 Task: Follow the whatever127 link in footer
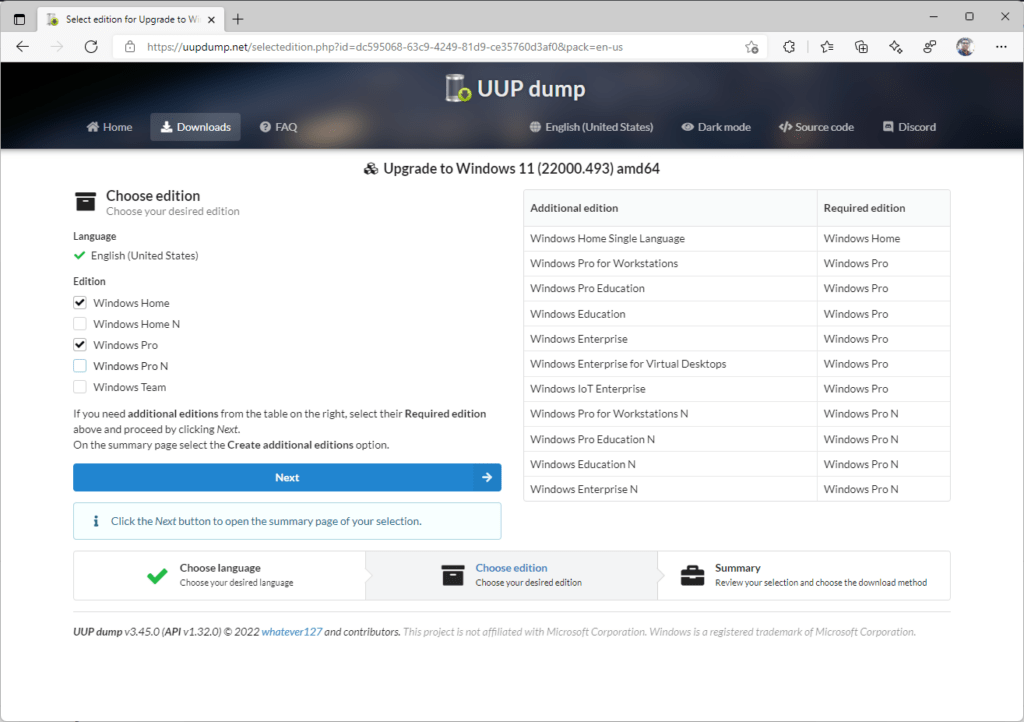tap(291, 632)
